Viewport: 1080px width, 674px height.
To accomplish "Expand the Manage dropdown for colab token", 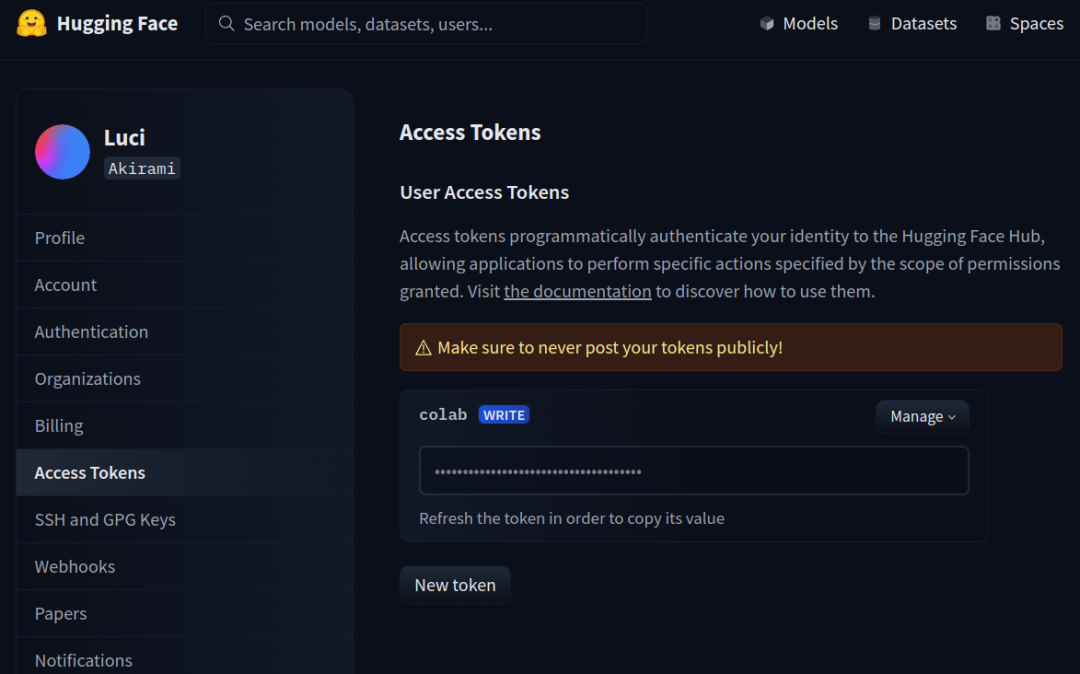I will [x=922, y=417].
